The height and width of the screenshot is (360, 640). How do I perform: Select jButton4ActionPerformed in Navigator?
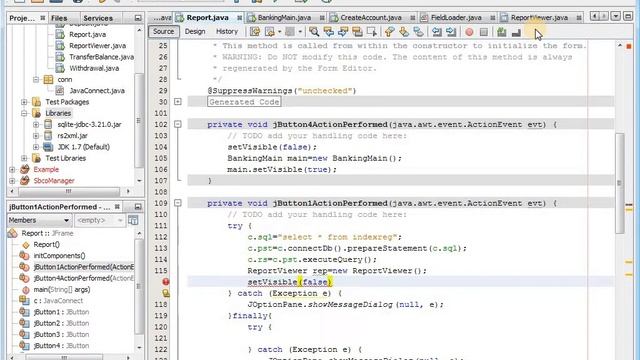pyautogui.click(x=83, y=278)
